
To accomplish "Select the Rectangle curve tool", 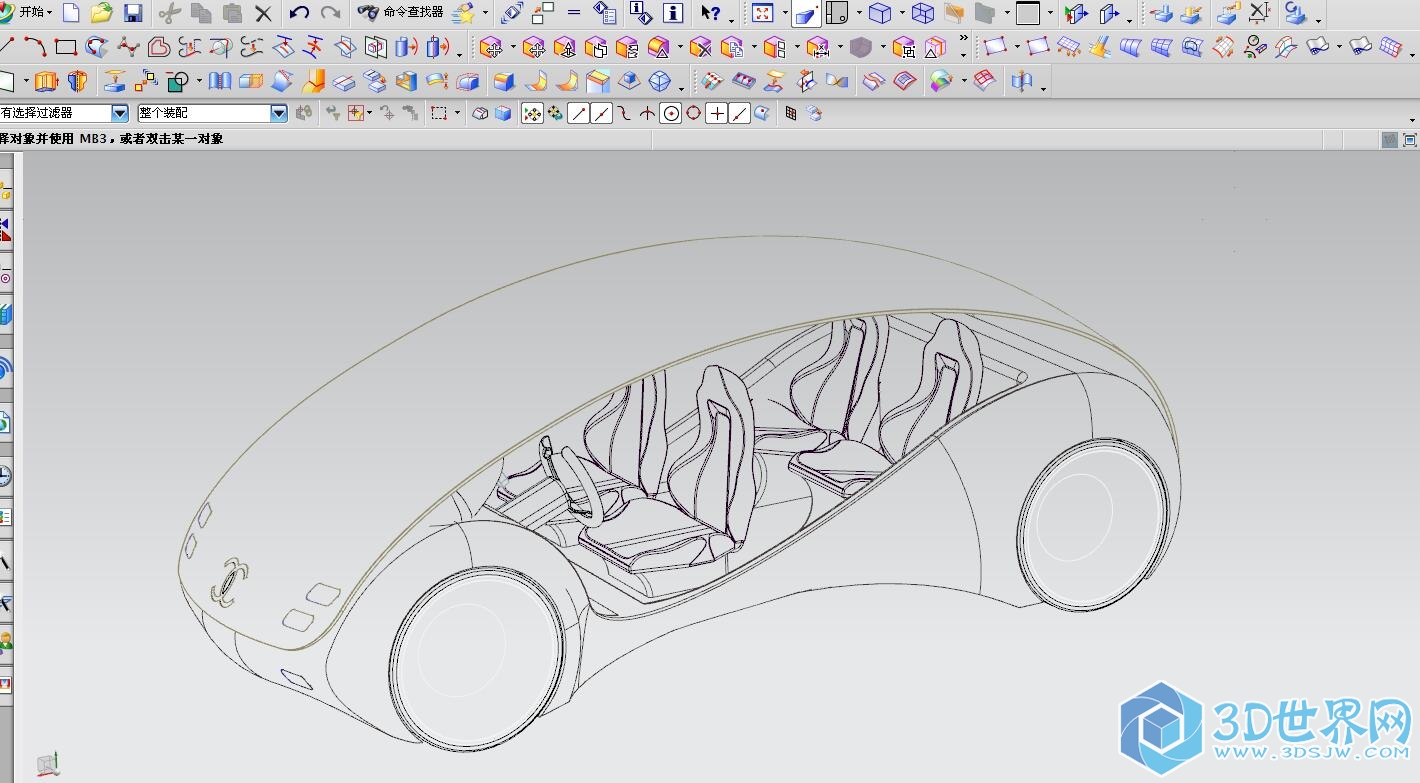I will point(66,47).
